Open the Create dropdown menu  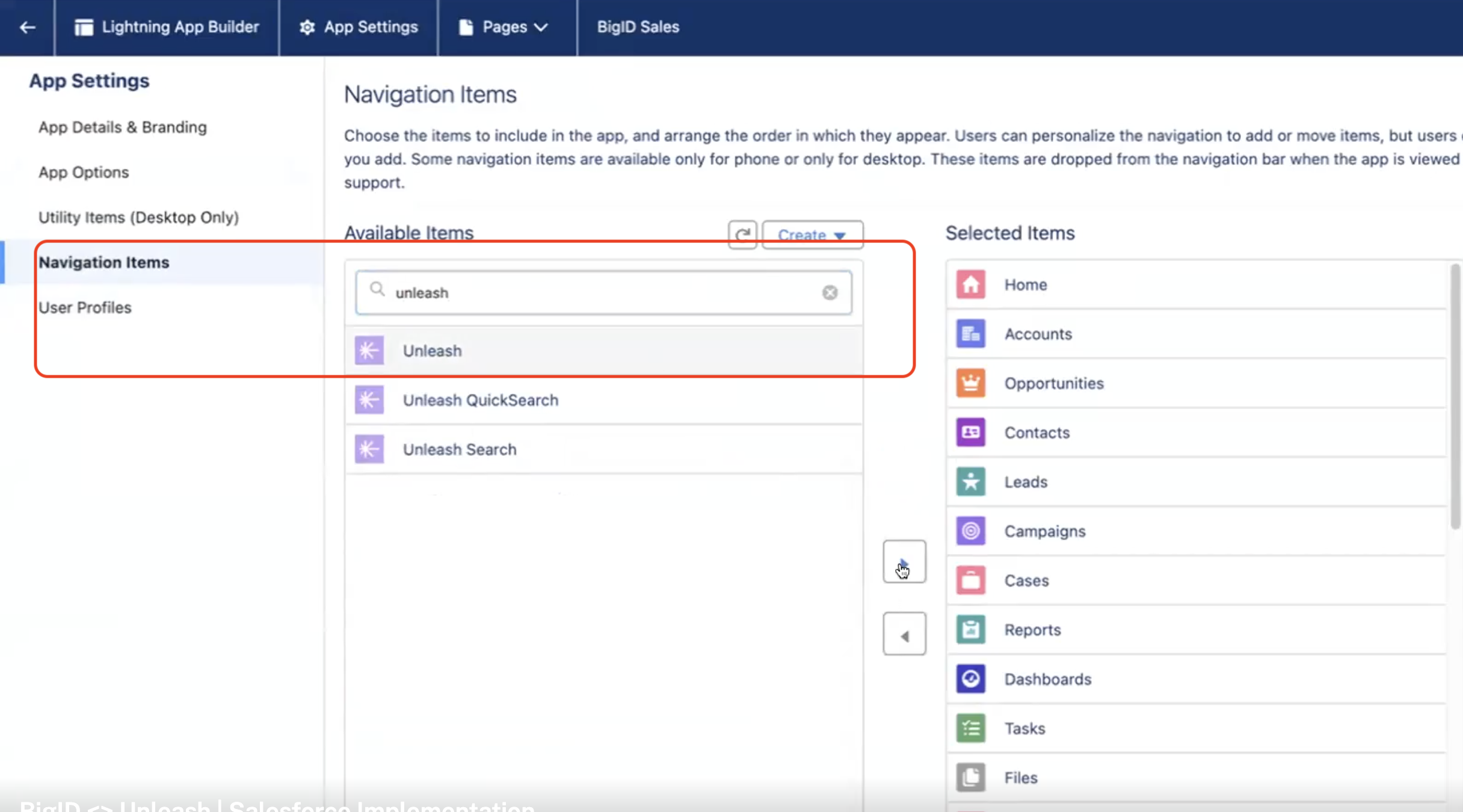pos(812,235)
